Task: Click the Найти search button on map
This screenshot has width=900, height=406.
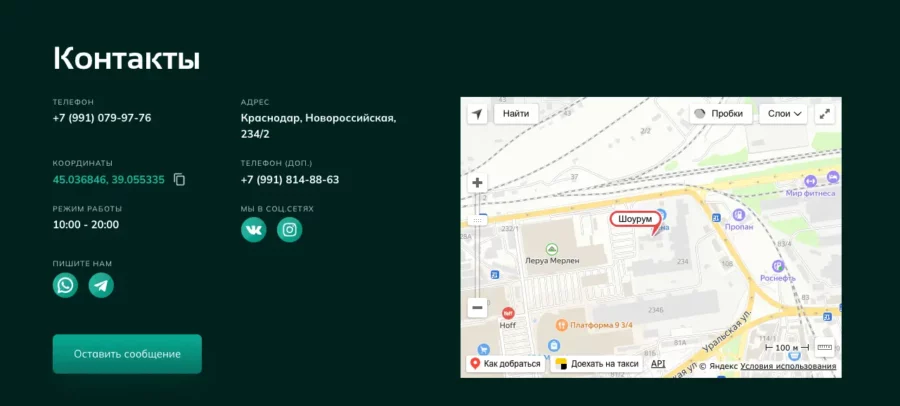Action: pyautogui.click(x=516, y=114)
